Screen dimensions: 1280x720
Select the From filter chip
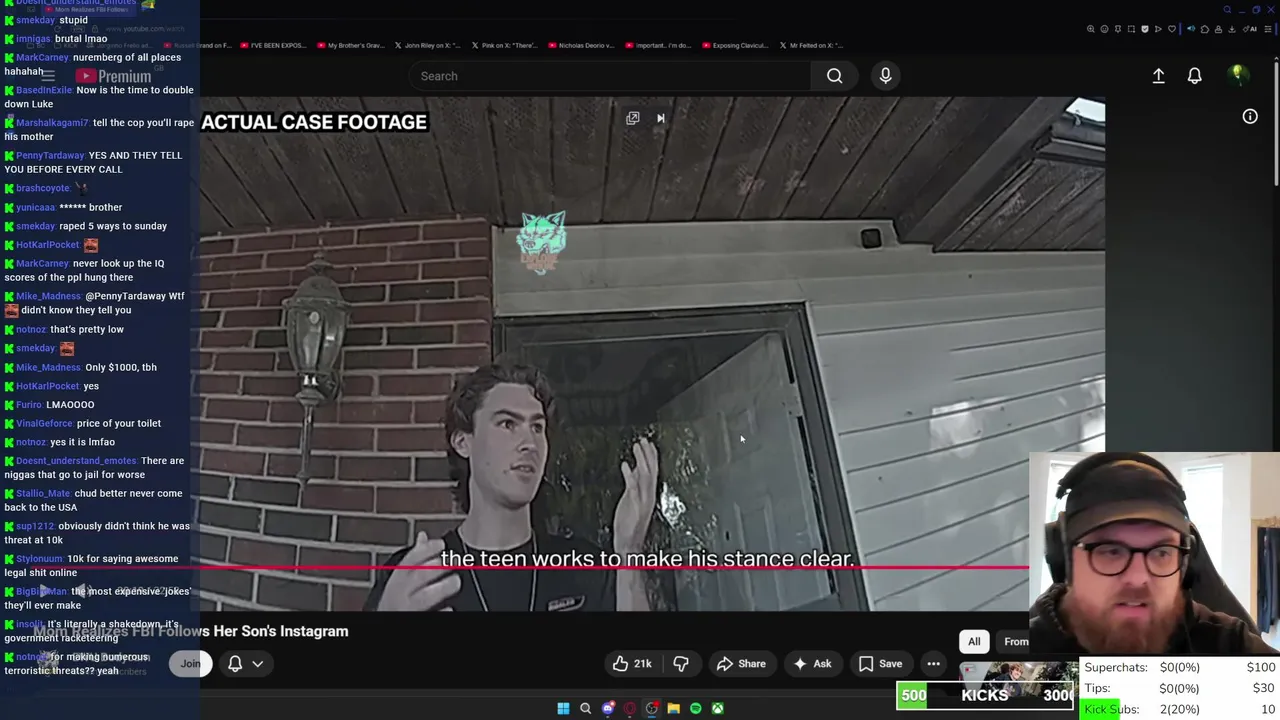coord(1012,642)
